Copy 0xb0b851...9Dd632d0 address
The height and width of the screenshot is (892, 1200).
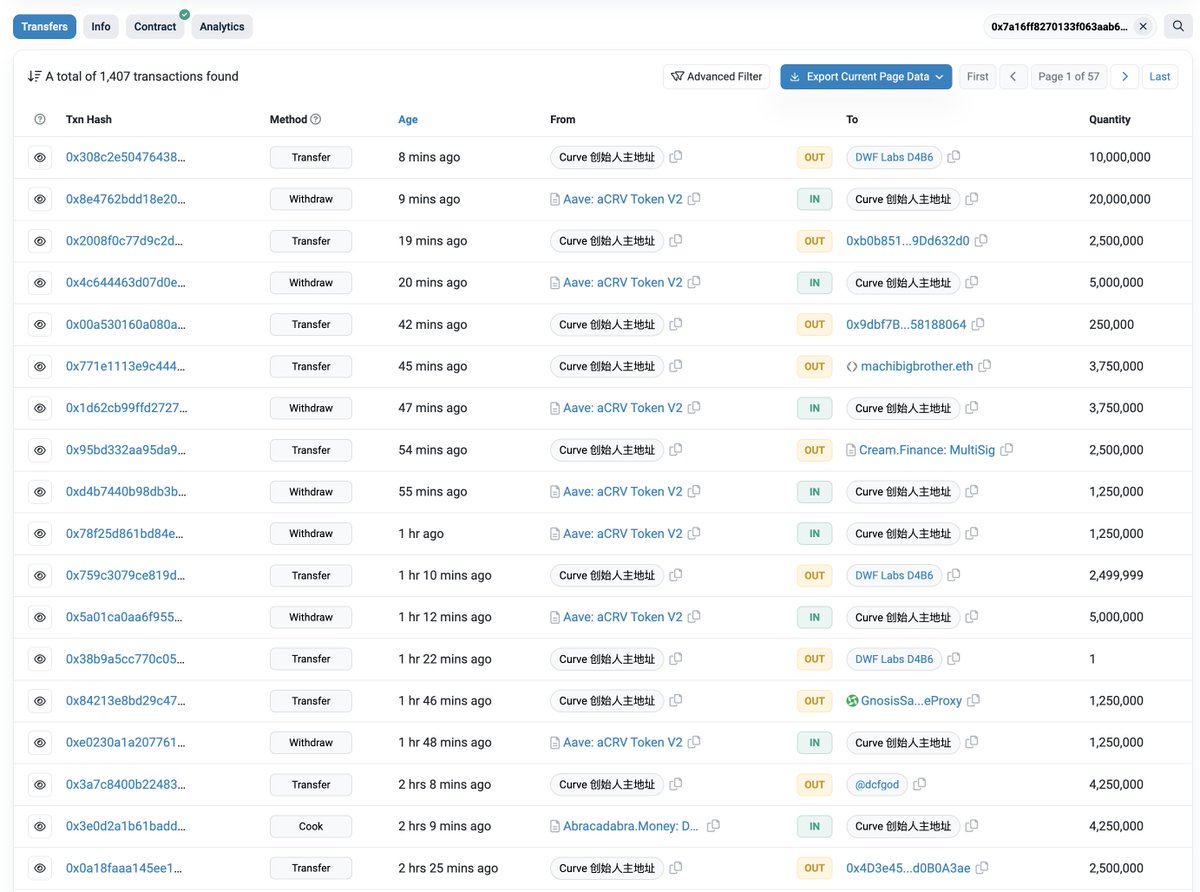coord(981,241)
